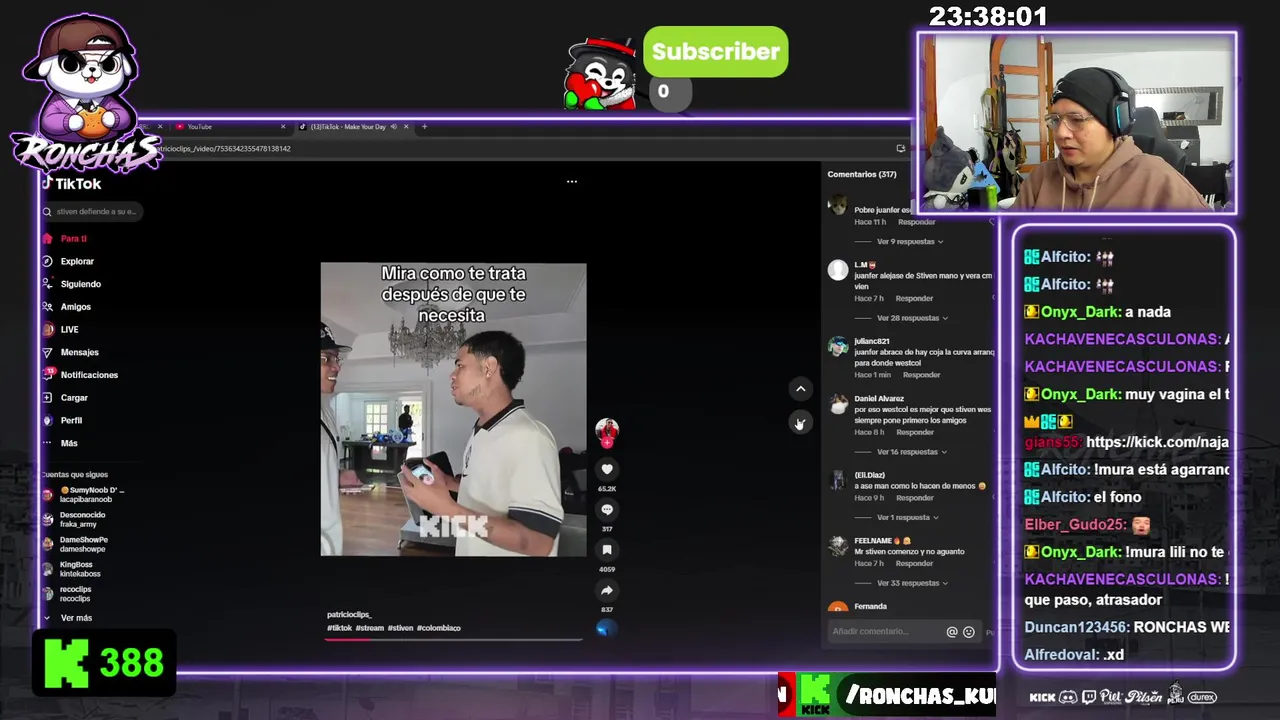1280x720 pixels.
Task: Open julianc821 commenter avatar
Action: click(838, 347)
